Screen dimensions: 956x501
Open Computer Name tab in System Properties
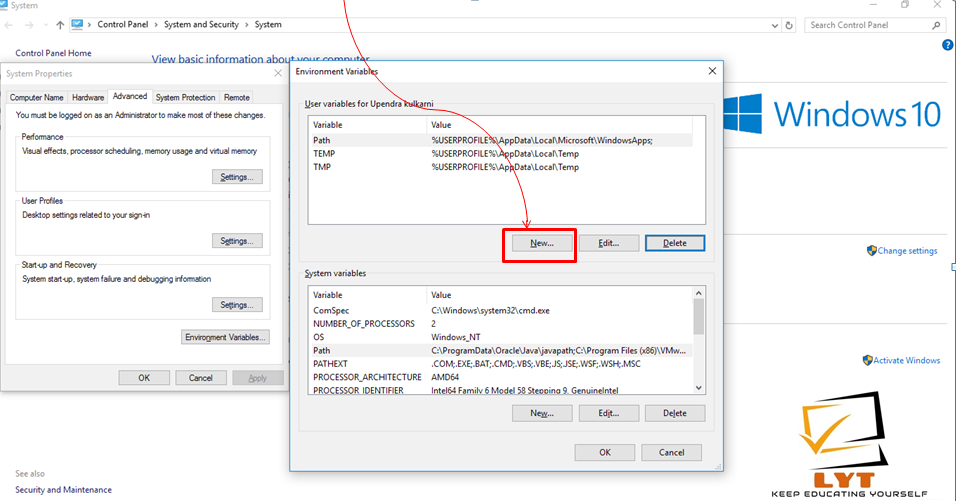37,98
